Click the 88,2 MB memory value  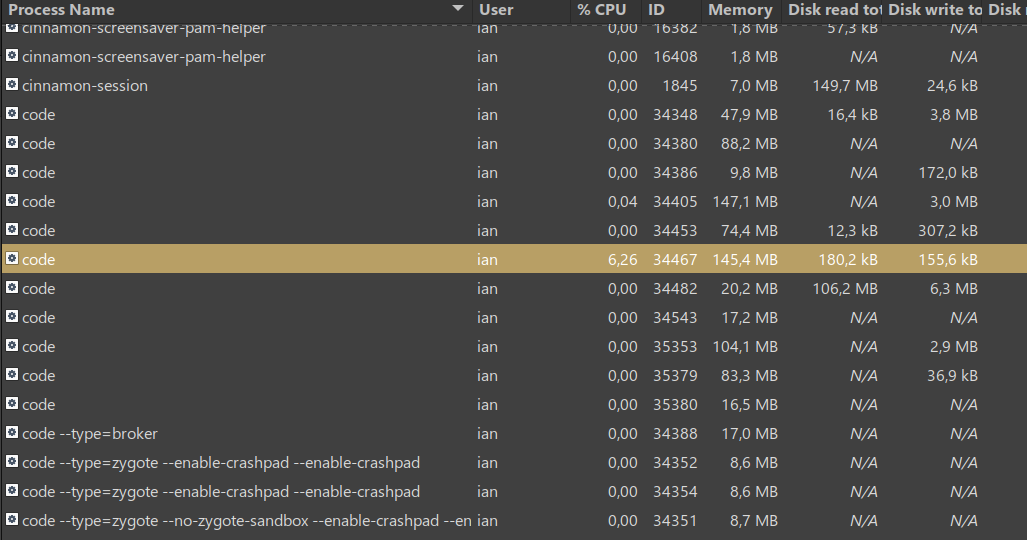coord(749,144)
